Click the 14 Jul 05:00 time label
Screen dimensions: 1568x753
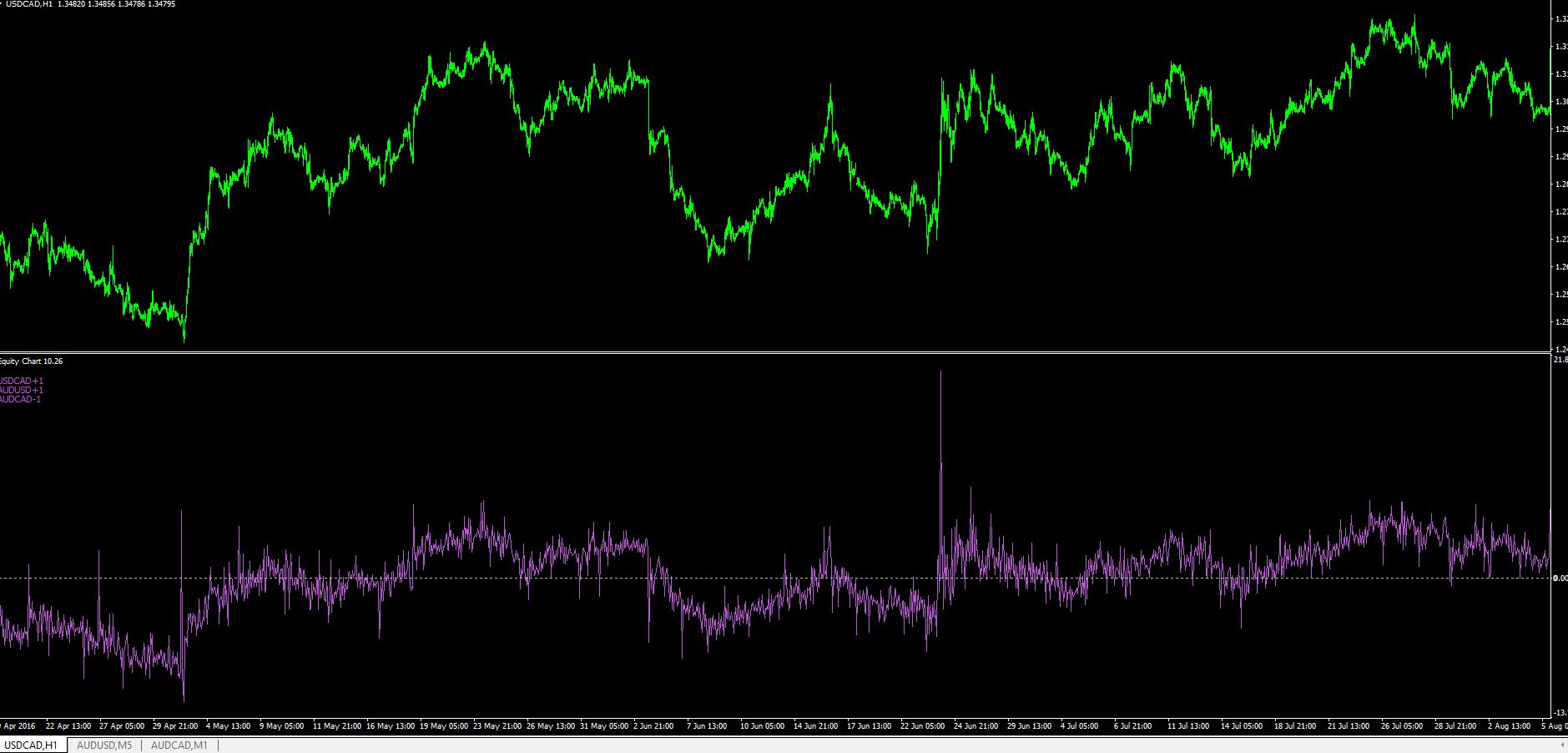(1243, 725)
